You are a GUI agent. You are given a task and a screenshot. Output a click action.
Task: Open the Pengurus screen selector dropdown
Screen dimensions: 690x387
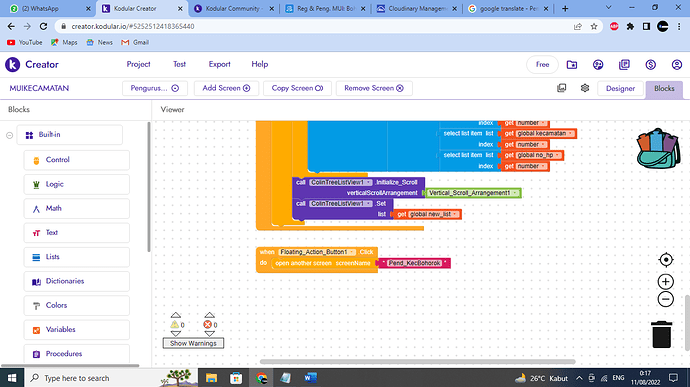click(155, 88)
